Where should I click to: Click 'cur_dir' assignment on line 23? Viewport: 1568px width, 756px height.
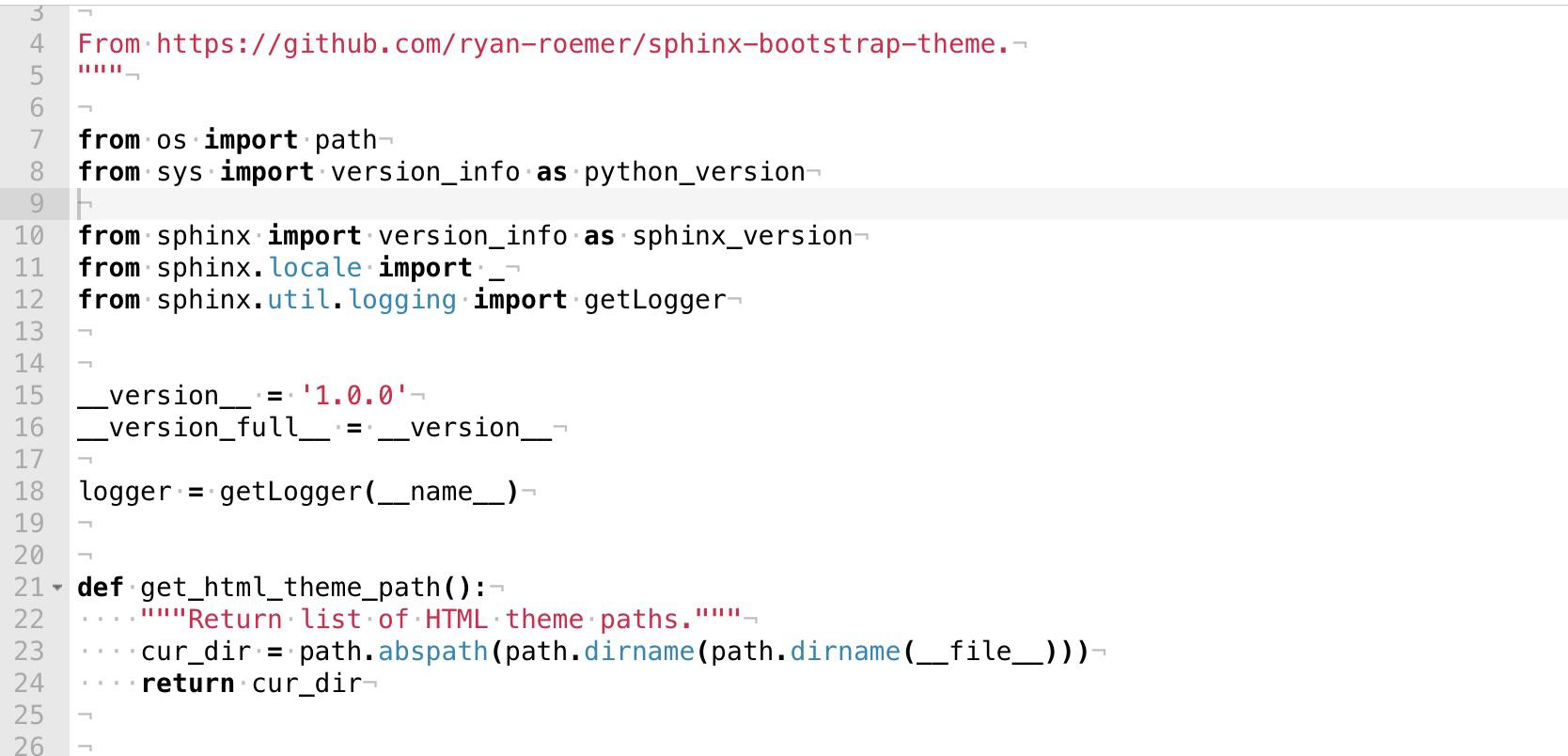[196, 652]
